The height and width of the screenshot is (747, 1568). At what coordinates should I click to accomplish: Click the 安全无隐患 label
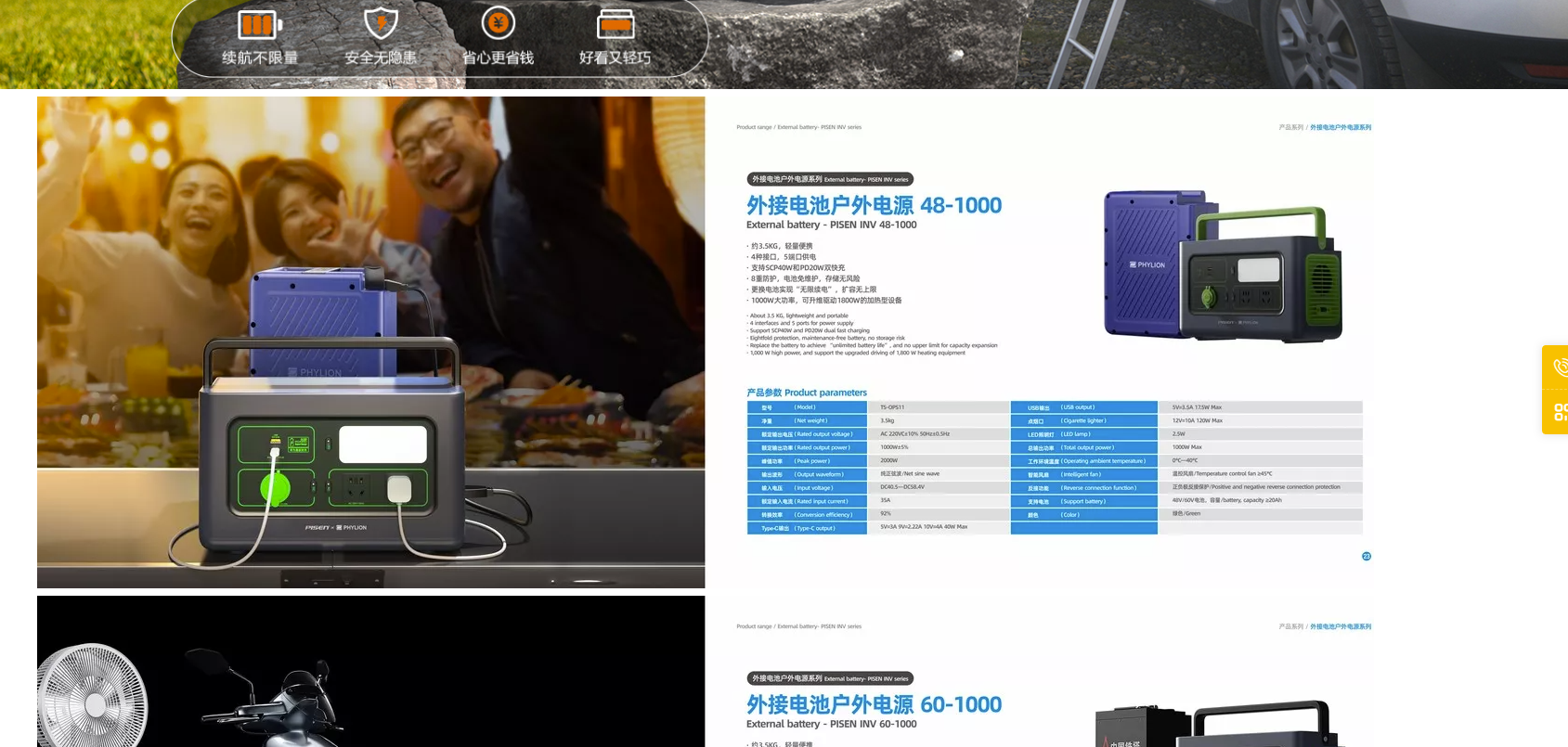381,58
